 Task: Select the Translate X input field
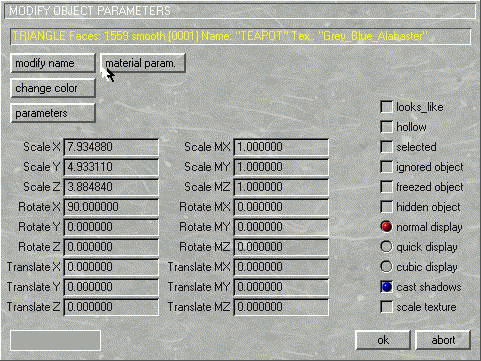click(x=111, y=267)
